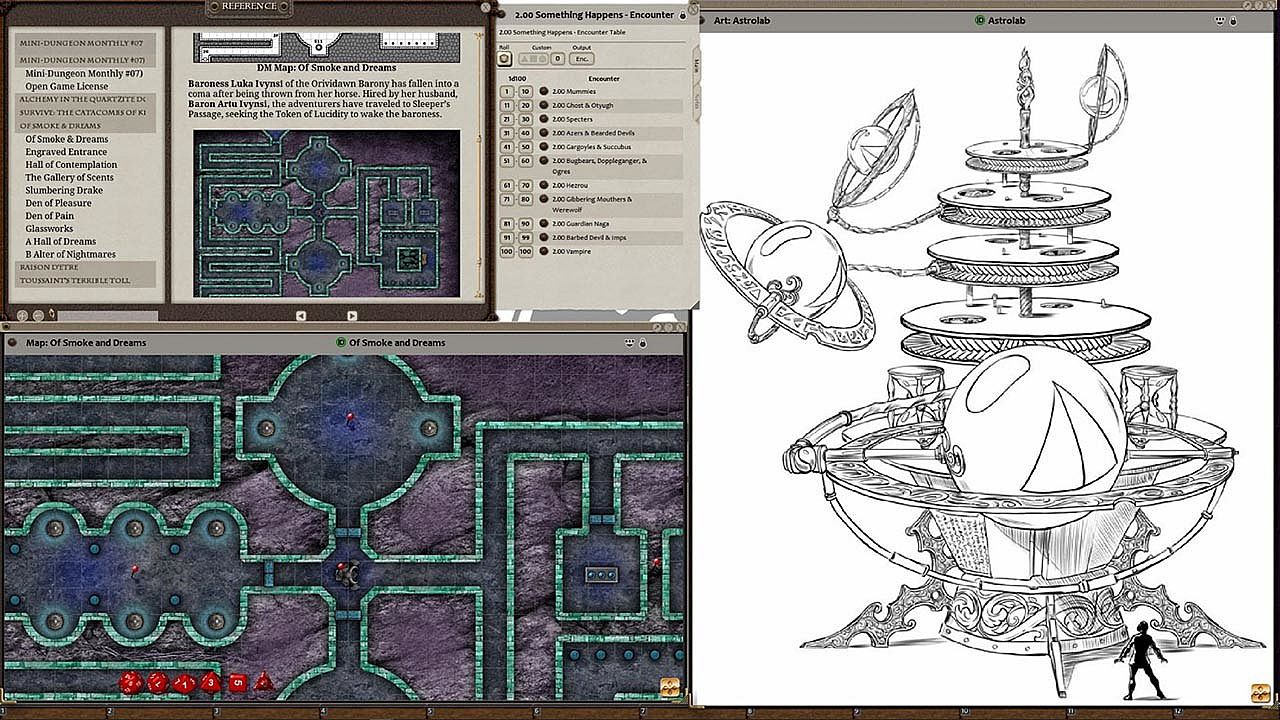Screen dimensions: 1280x720
Task: Open the 2.00 Mummies encounter link icon
Action: point(544,91)
